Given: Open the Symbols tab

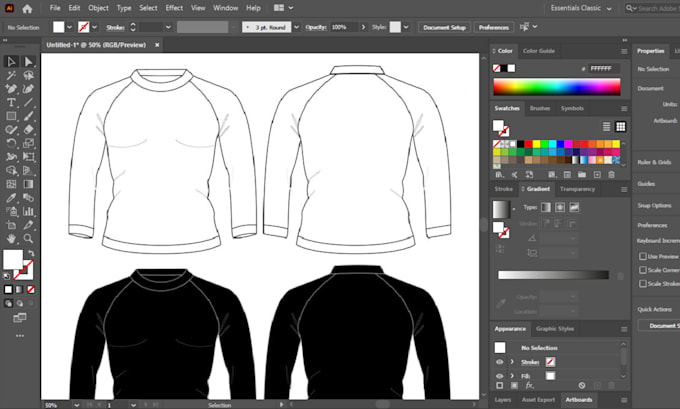Looking at the screenshot, I should (572, 108).
